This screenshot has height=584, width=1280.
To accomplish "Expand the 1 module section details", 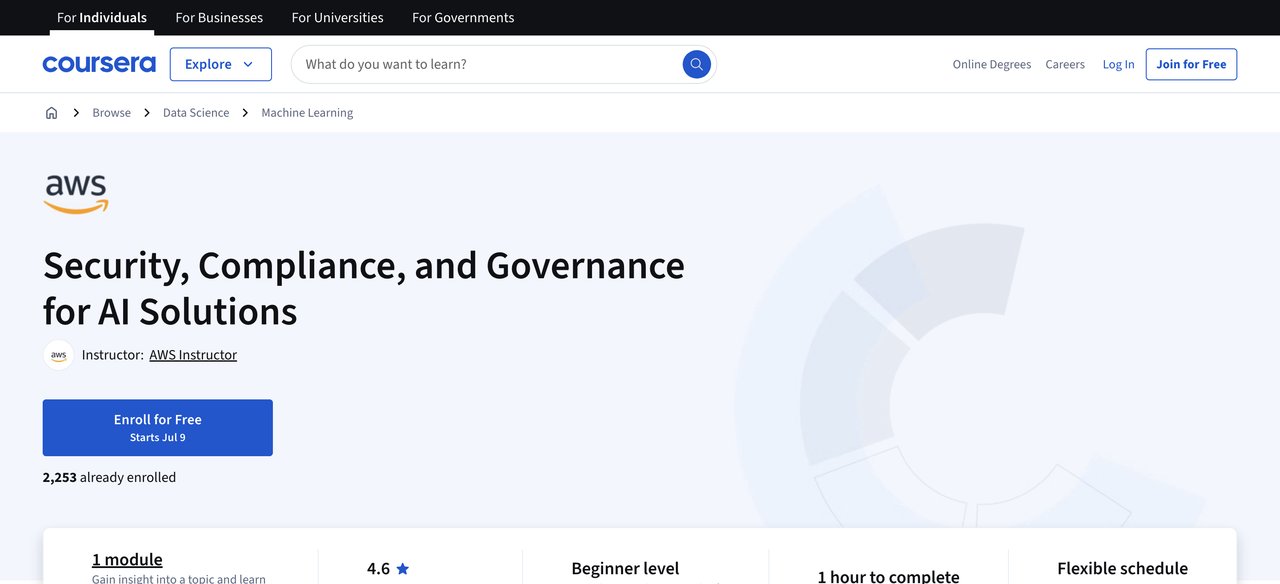I will pos(127,559).
